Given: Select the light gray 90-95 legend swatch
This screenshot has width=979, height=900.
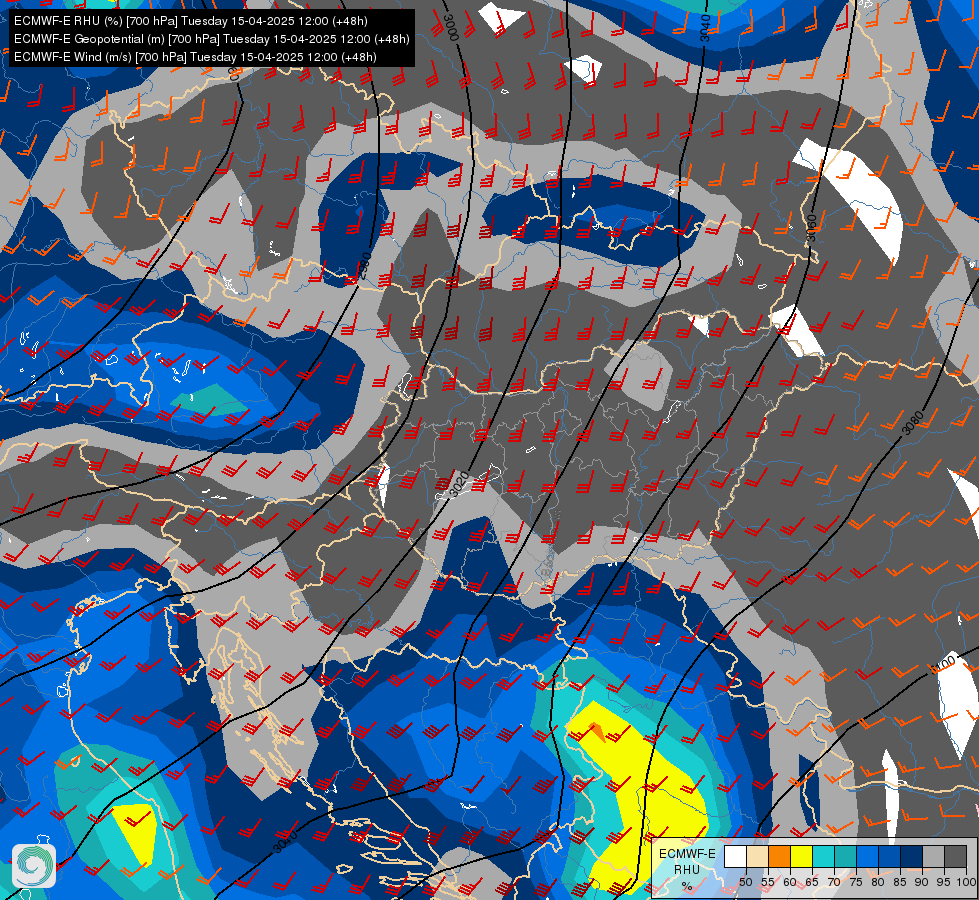Looking at the screenshot, I should point(933,857).
